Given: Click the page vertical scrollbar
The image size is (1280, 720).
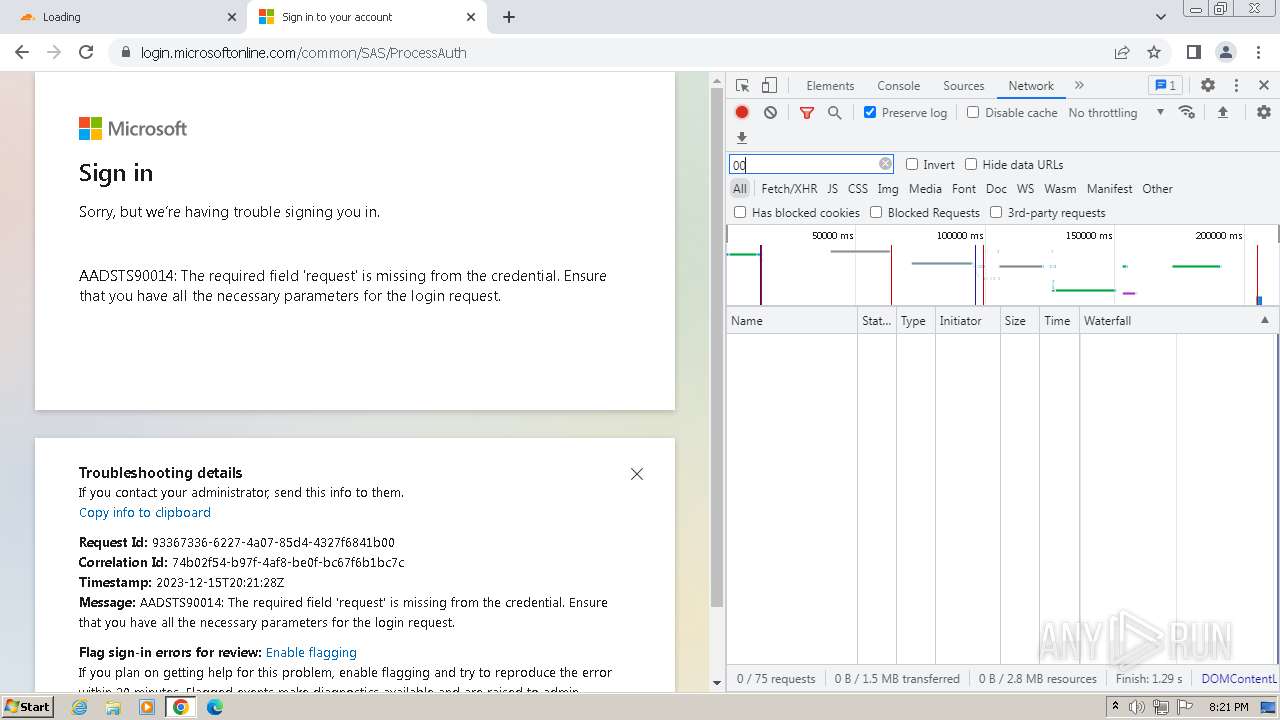Looking at the screenshot, I should coord(716,350).
